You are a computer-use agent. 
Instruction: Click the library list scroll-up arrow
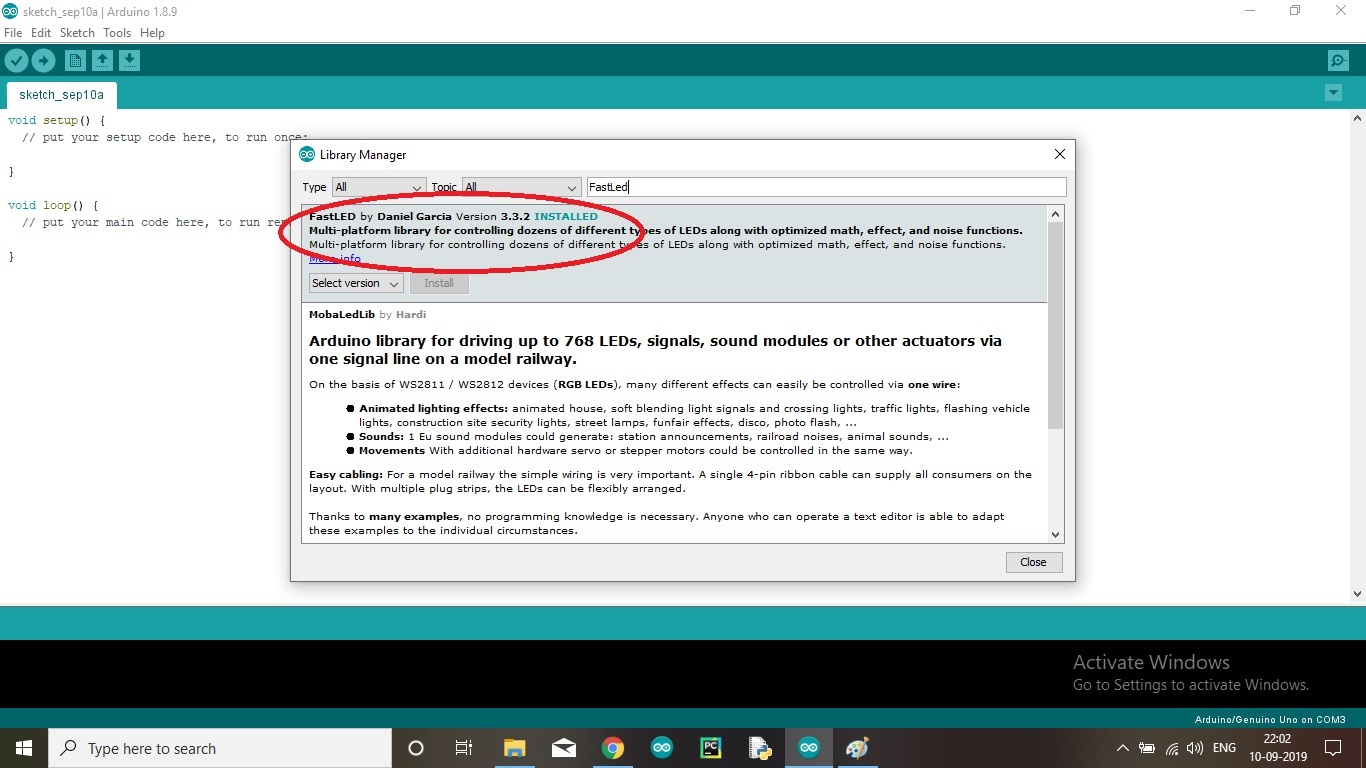1055,214
